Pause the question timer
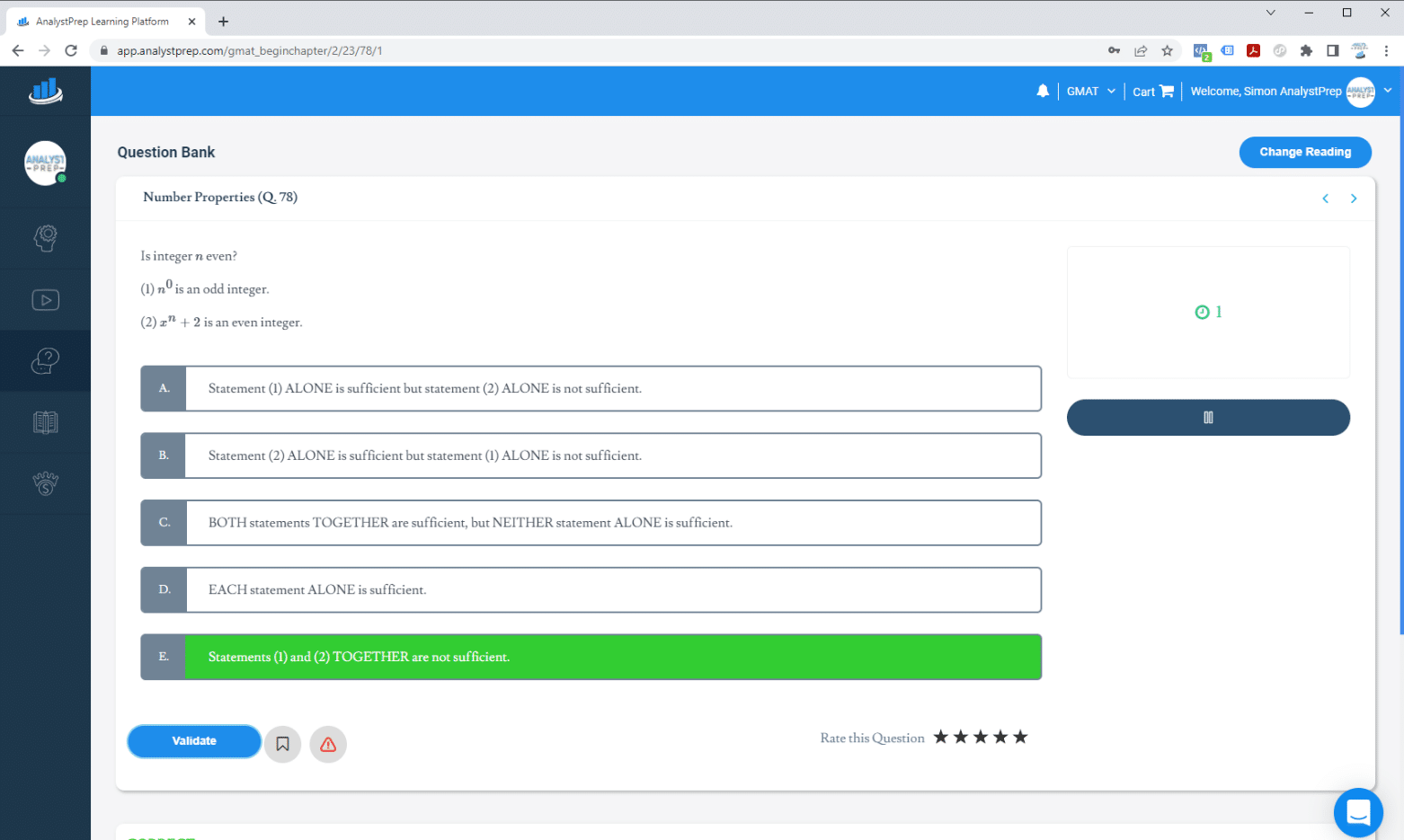 click(x=1208, y=418)
